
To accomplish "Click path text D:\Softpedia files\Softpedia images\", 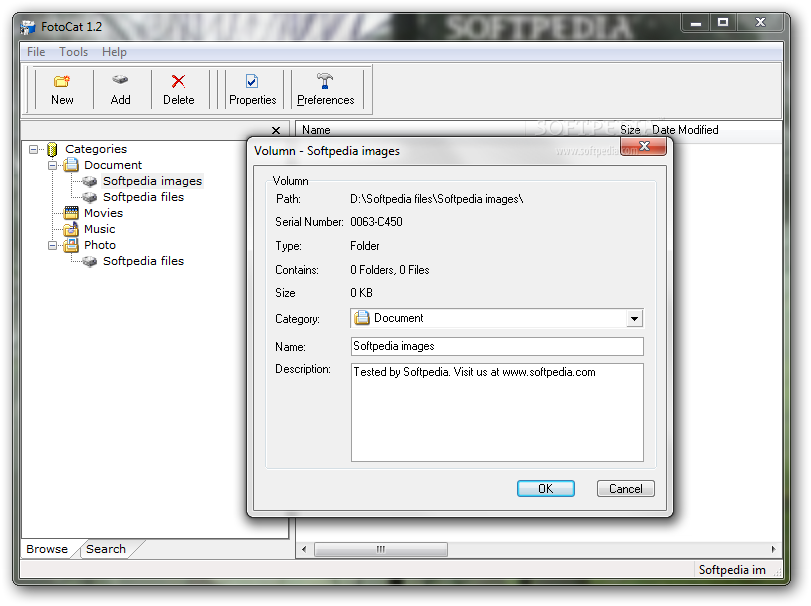I will (437, 199).
